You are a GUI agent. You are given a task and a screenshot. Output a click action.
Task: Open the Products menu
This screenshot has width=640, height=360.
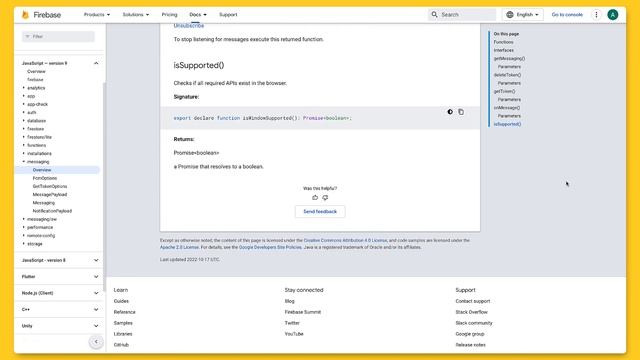97,15
